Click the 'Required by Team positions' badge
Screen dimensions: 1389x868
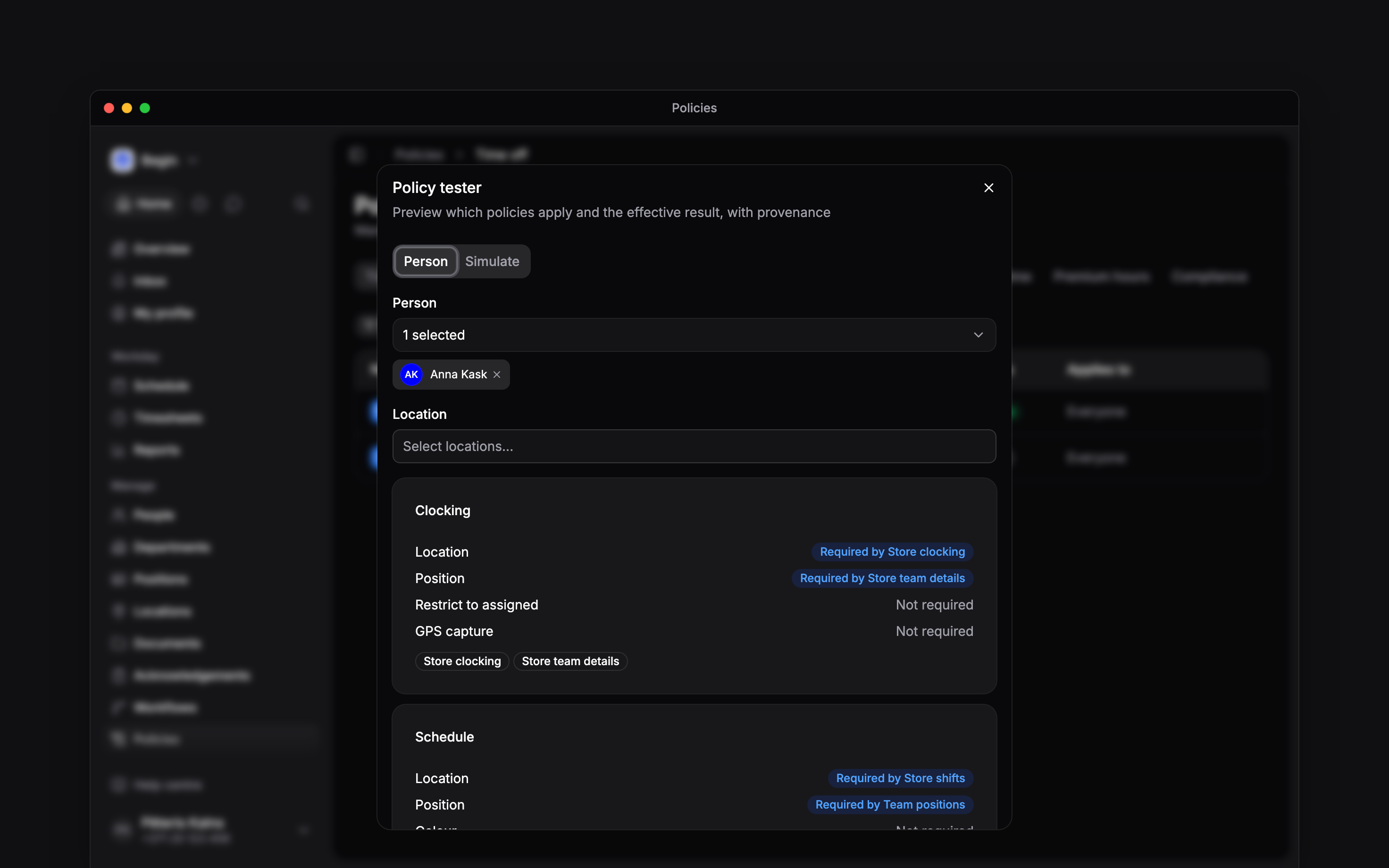[890, 804]
